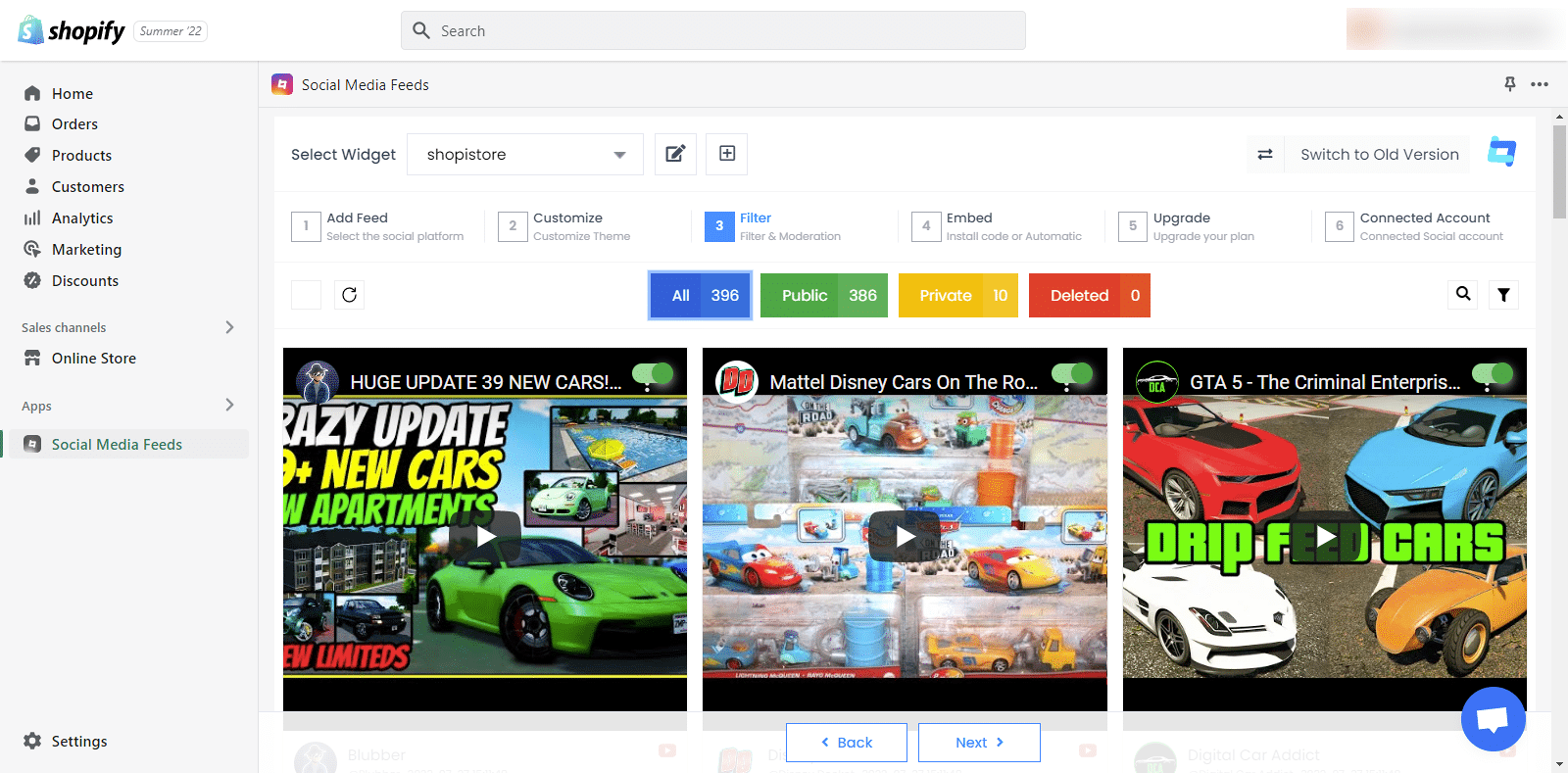Open Home from sidebar
1568x773 pixels.
click(72, 93)
